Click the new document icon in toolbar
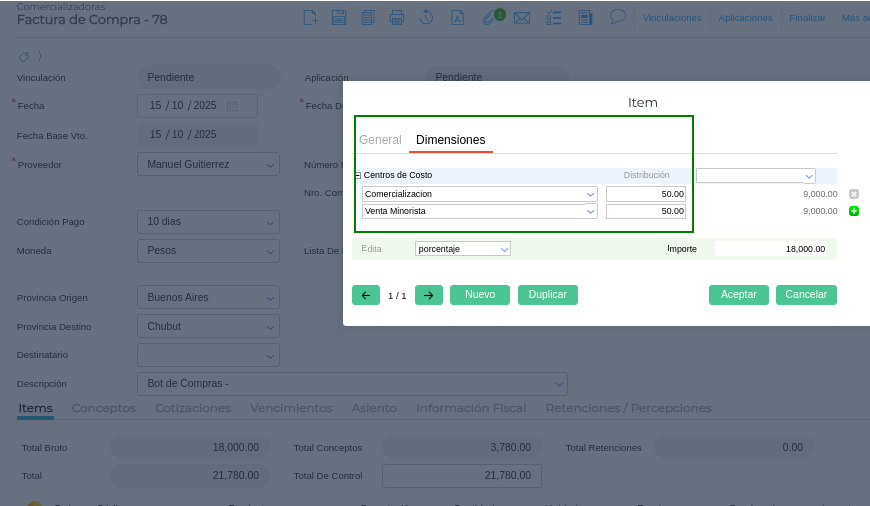Viewport: 870px width, 506px height. 311,17
